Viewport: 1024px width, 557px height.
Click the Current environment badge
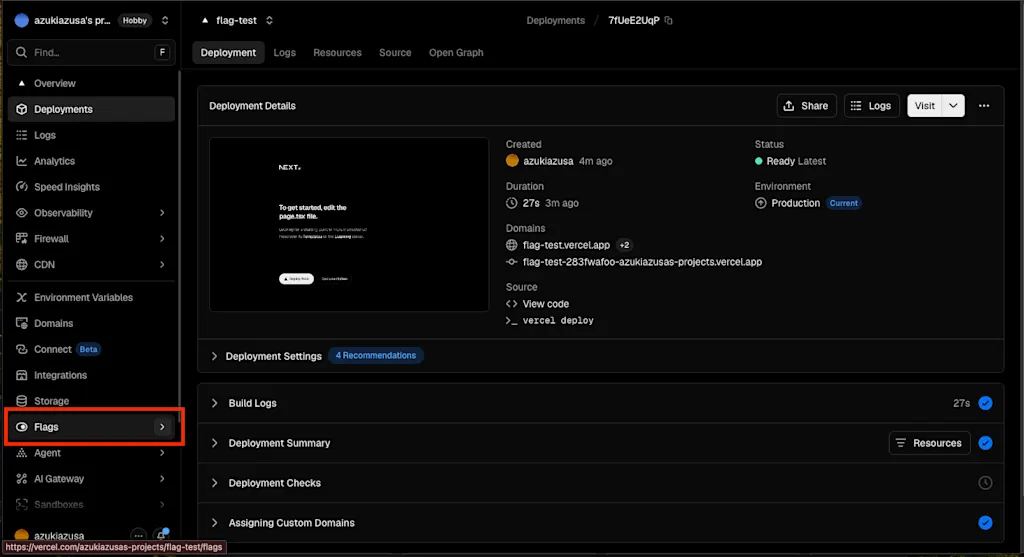click(844, 203)
